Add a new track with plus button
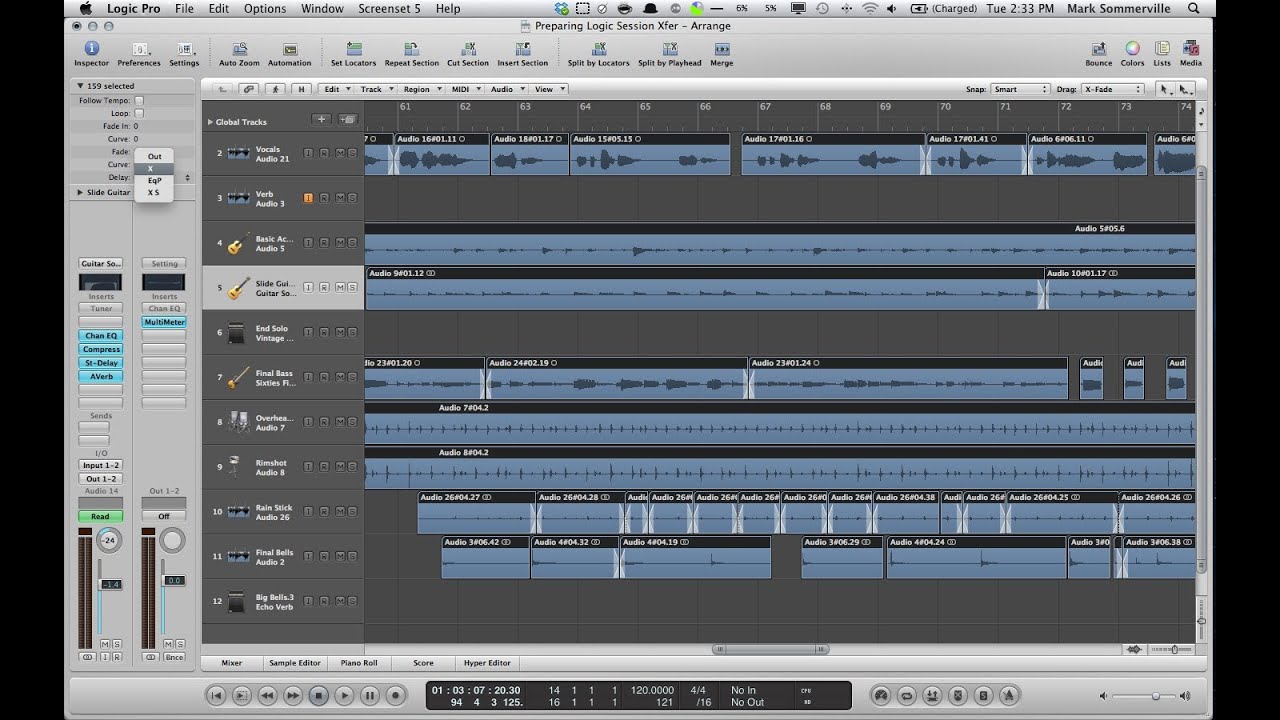 [321, 120]
